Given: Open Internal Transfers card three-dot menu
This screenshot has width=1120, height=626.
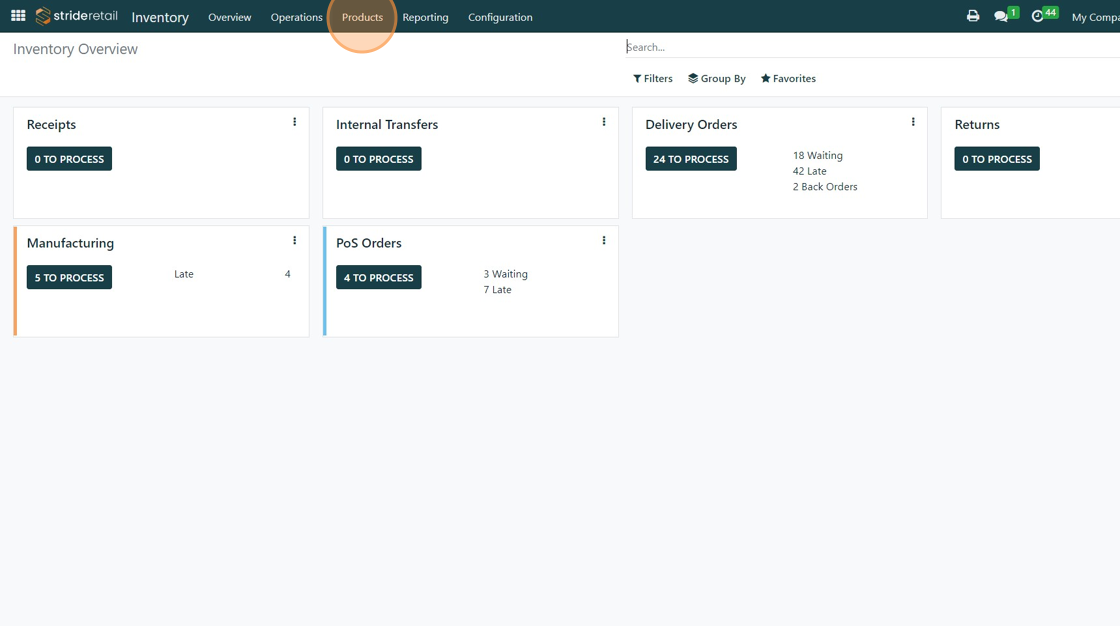Looking at the screenshot, I should pyautogui.click(x=604, y=122).
